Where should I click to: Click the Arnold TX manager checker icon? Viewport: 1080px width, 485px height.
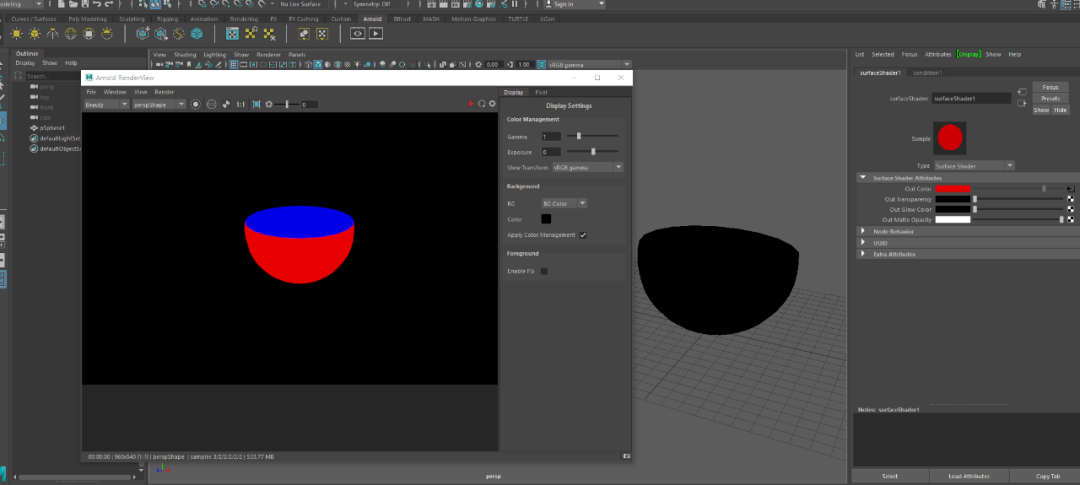click(233, 33)
